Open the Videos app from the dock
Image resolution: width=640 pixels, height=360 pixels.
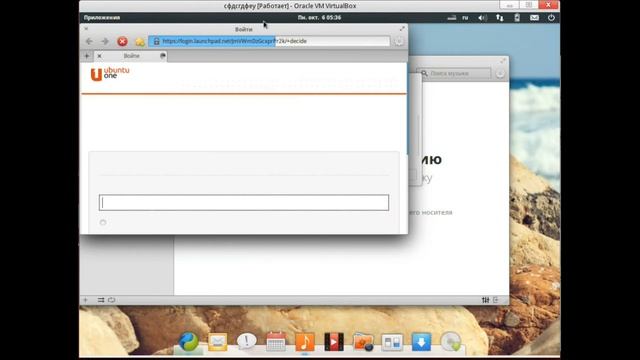[x=334, y=342]
